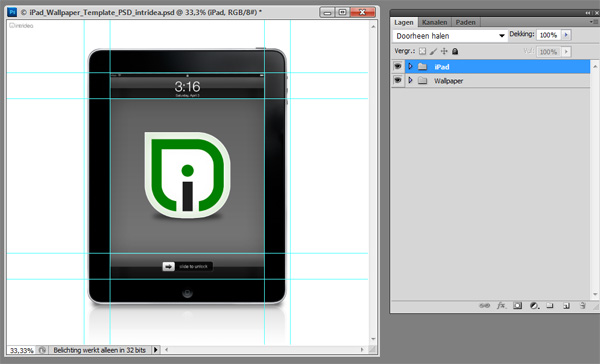Expand the iPad layer group

[x=410, y=66]
